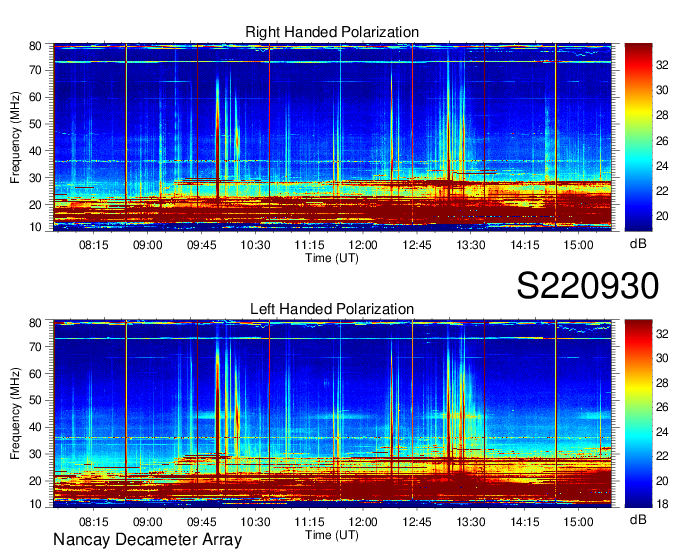Click the 10:30 tick of bottom plot
The width and height of the screenshot is (680, 552).
(255, 522)
